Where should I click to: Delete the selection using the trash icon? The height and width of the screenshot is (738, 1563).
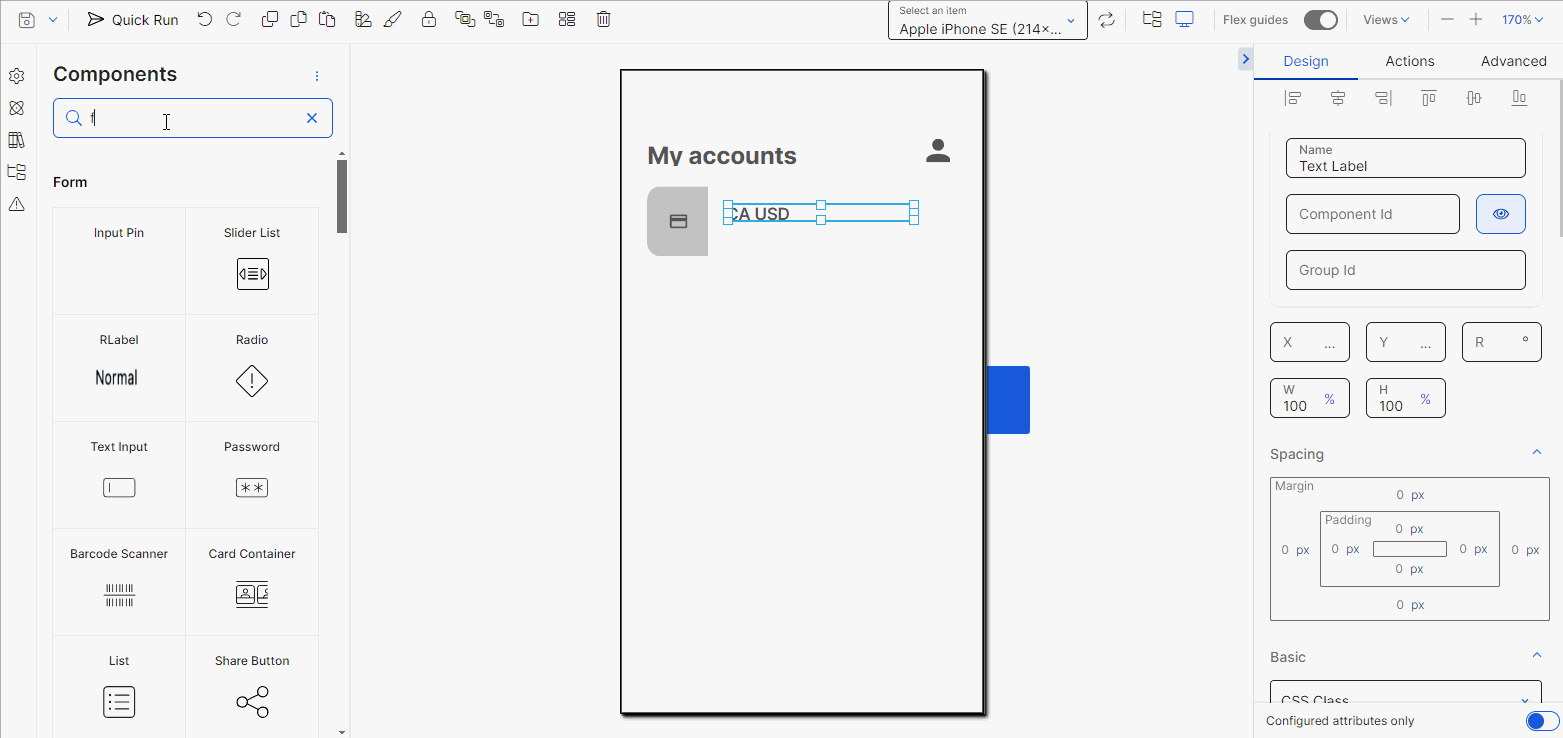coord(603,18)
